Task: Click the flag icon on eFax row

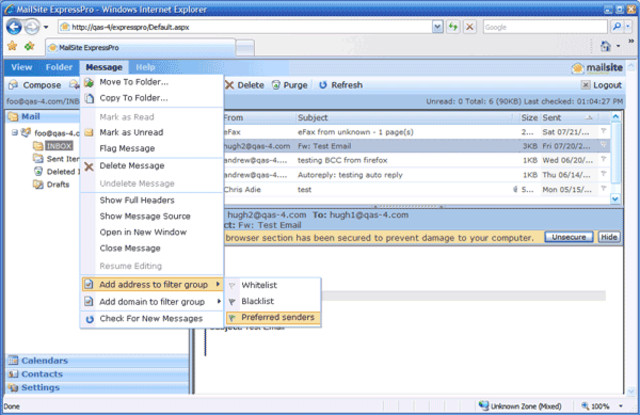Action: (603, 131)
